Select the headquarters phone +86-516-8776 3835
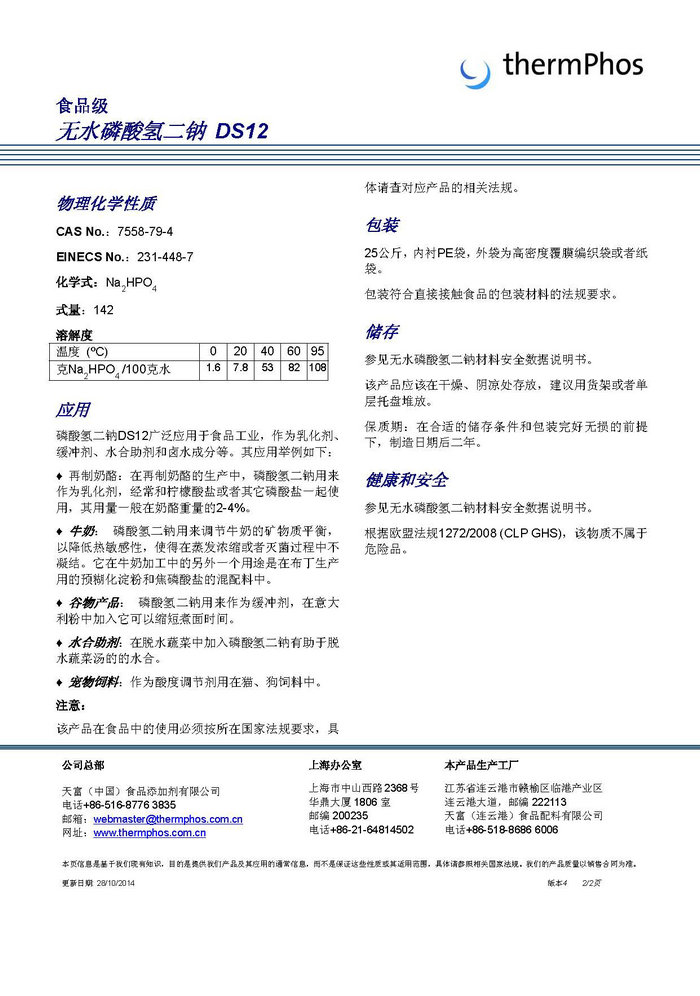This screenshot has height=996, width=700. 130,805
